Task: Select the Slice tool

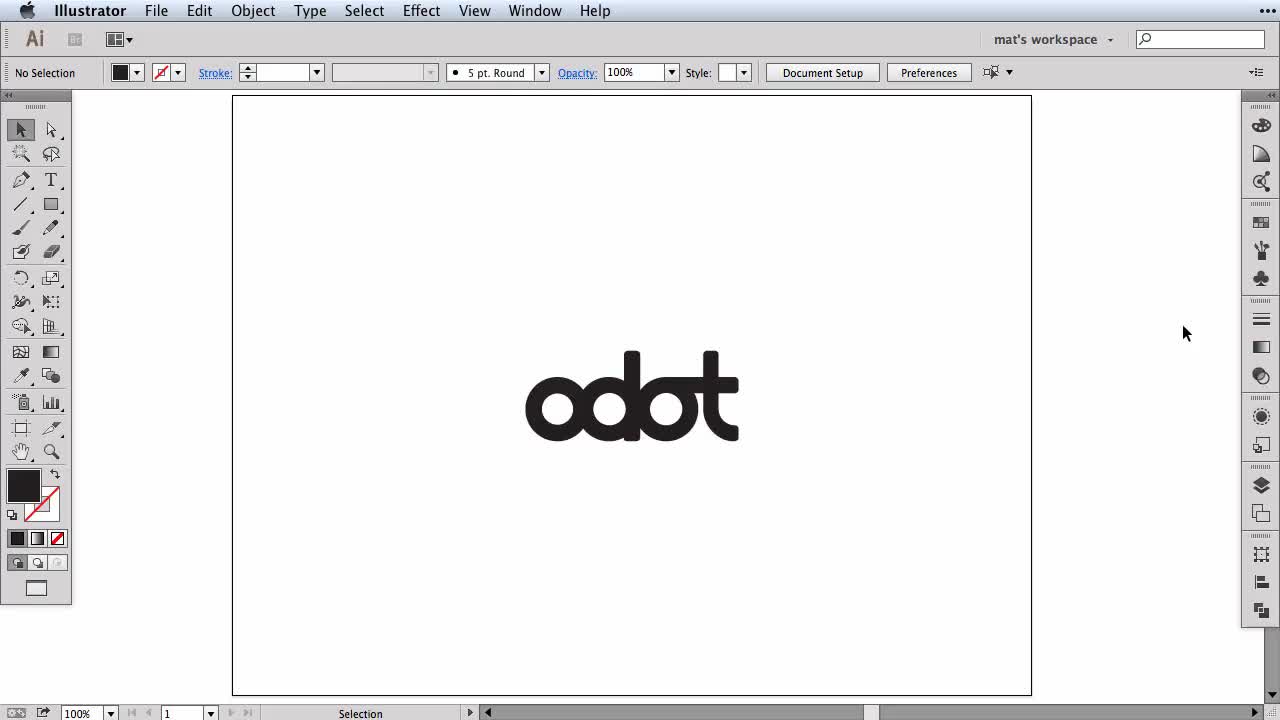Action: tap(51, 428)
